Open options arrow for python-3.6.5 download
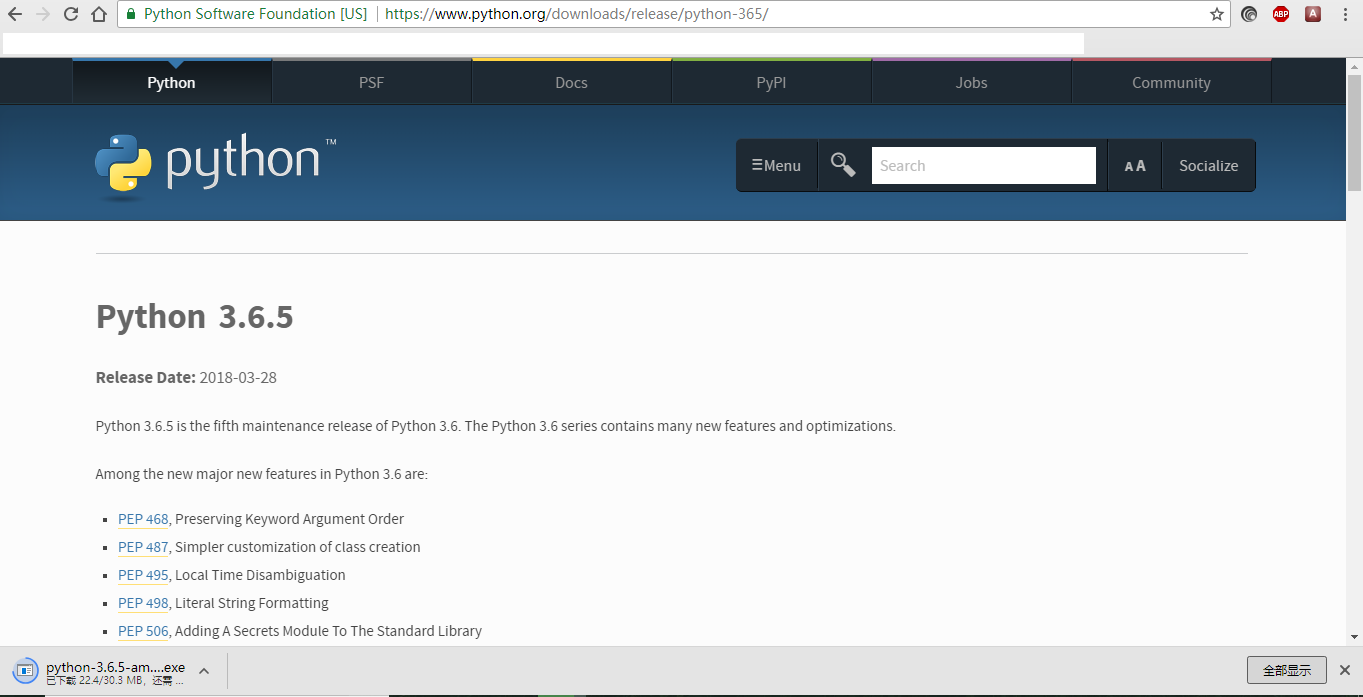Viewport: 1363px width, 697px height. [x=203, y=670]
